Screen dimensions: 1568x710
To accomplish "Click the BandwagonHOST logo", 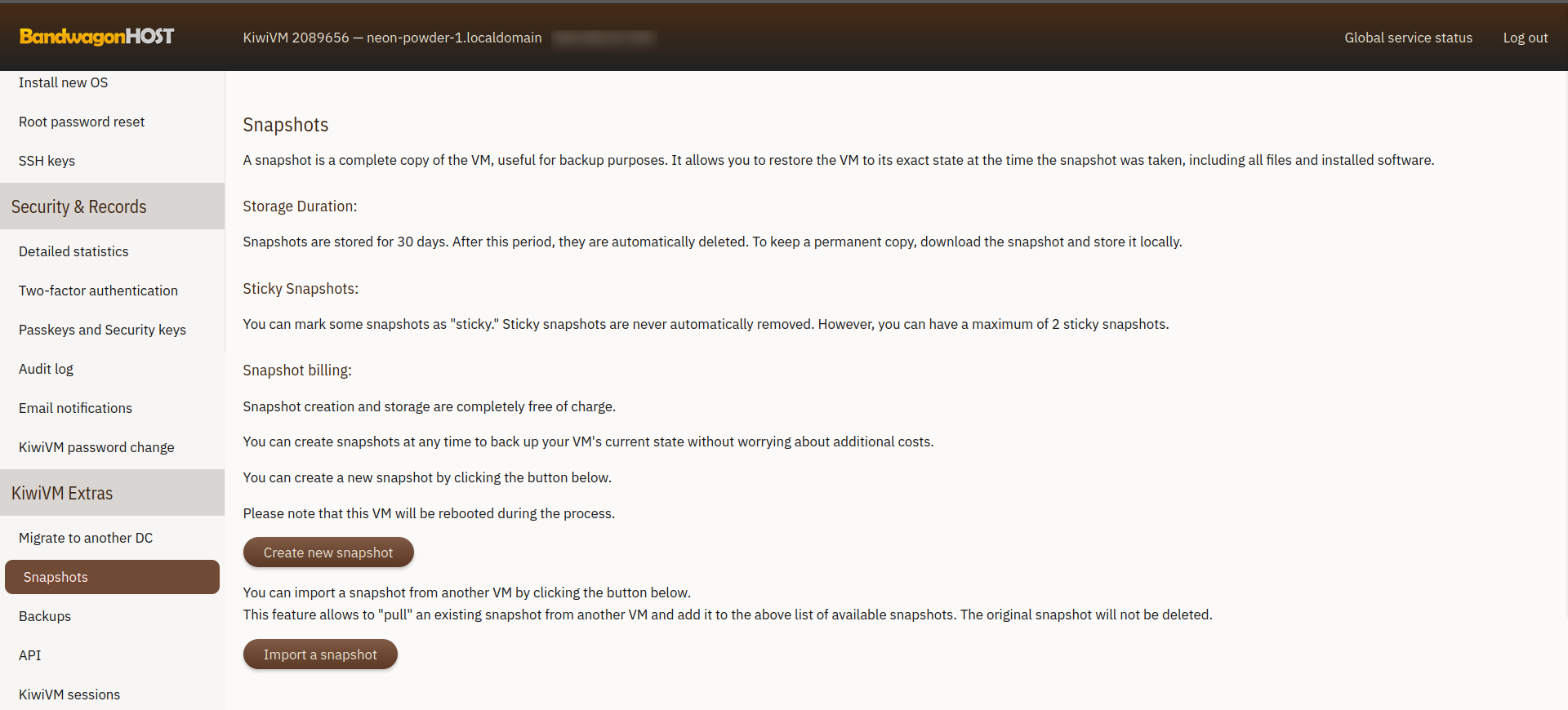I will click(x=96, y=37).
